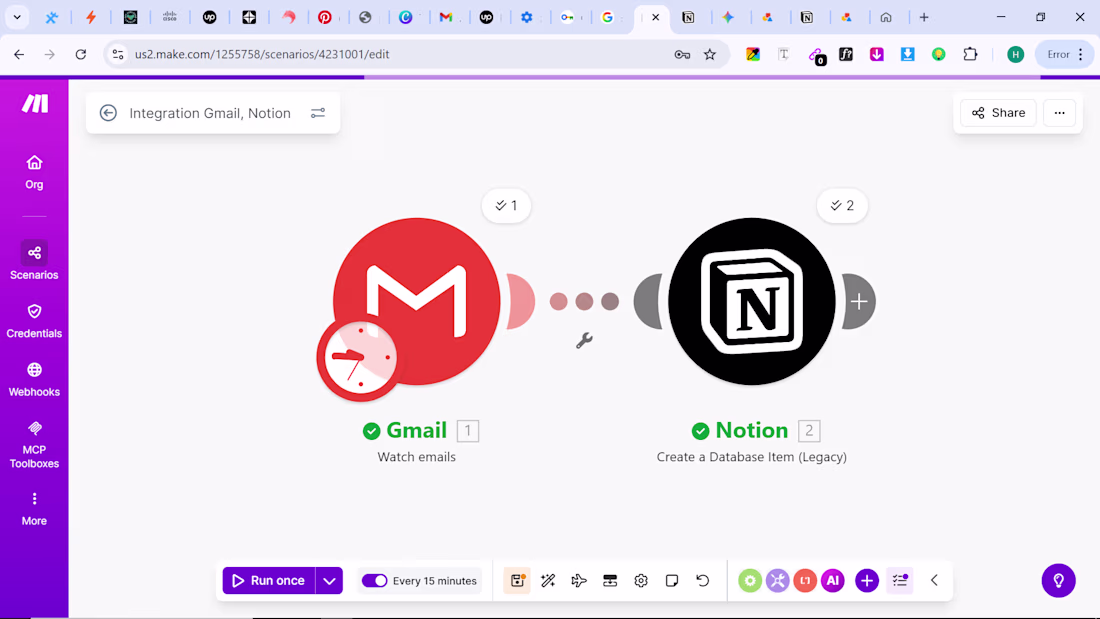
Task: Navigate back in the browser
Action: (19, 54)
